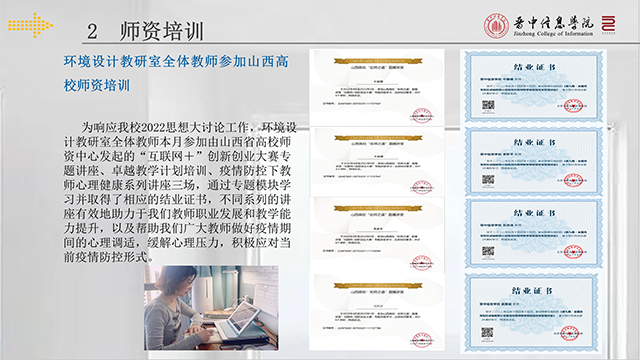Click line starting "间的心理调适，缓解心理压力"
Screen dimensions: 640x360
coord(177,243)
